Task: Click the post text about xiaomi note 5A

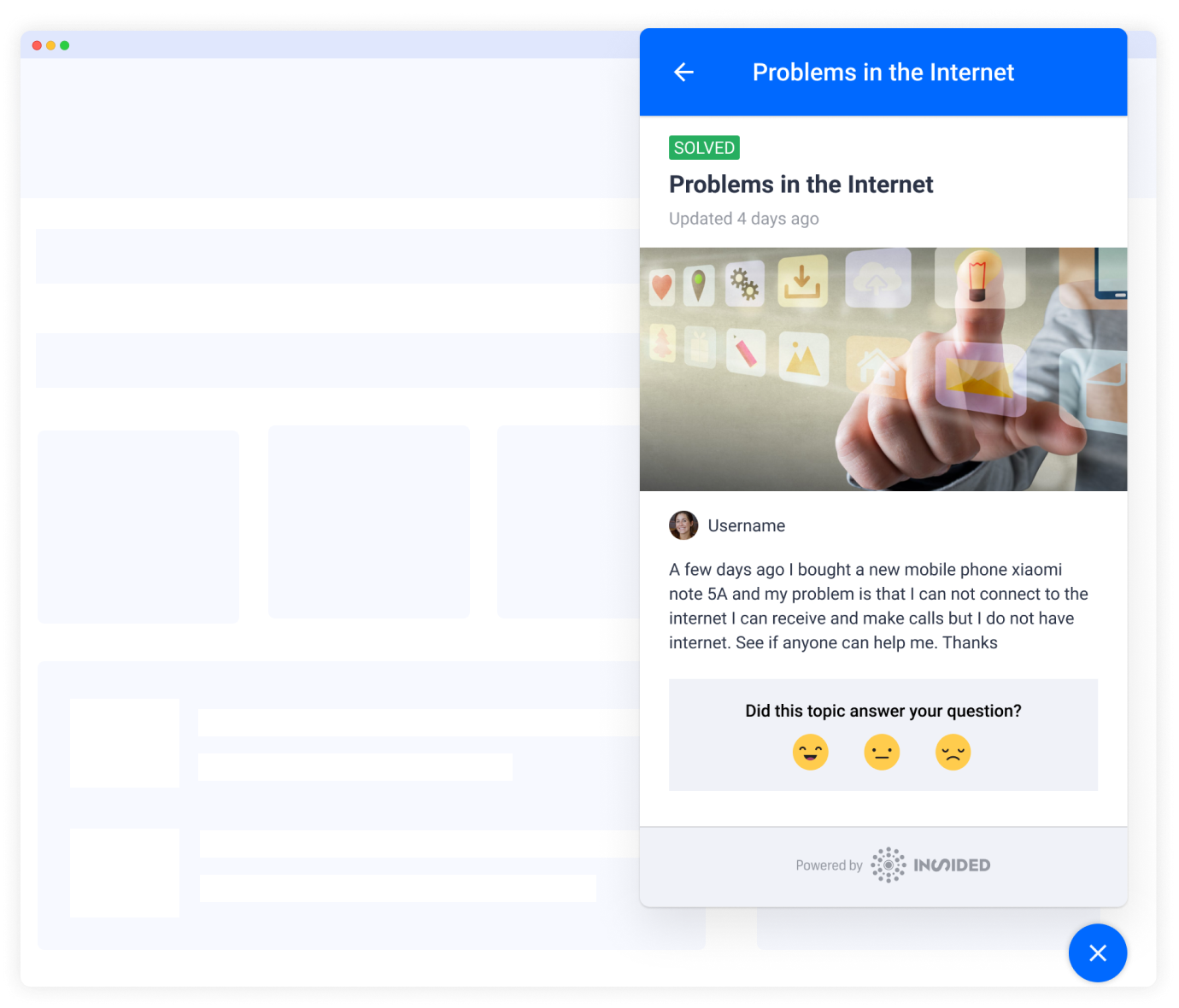Action: pyautogui.click(x=878, y=606)
